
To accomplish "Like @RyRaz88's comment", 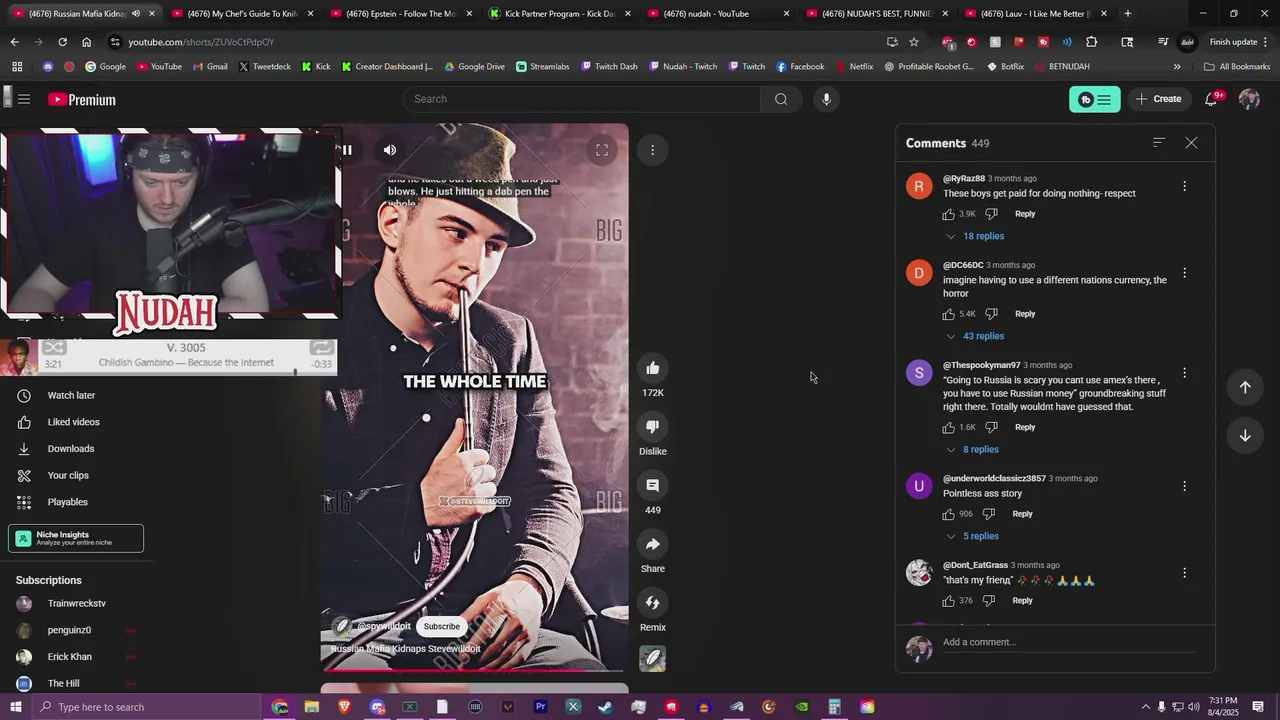I will point(948,214).
